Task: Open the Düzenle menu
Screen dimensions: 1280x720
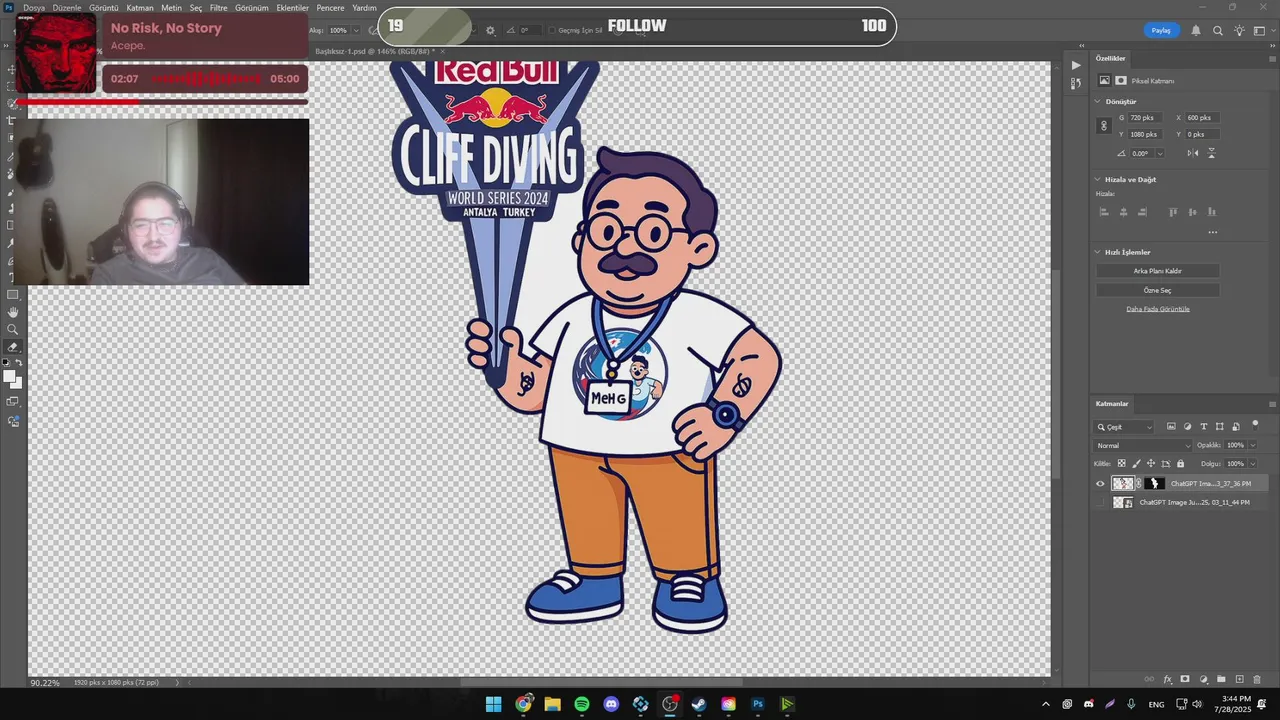Action: click(66, 8)
